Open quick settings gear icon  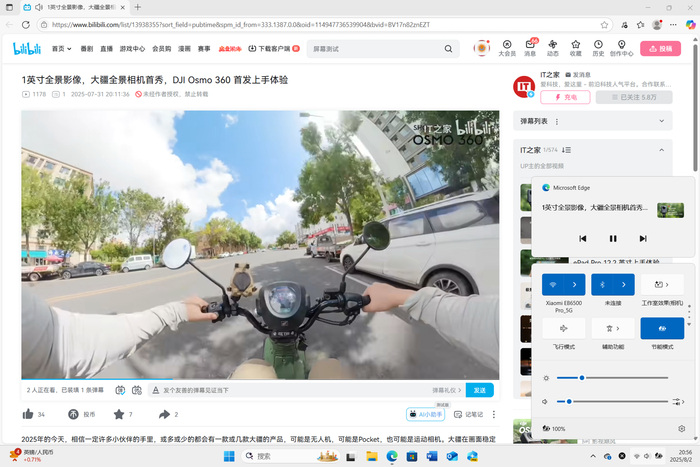[682, 429]
